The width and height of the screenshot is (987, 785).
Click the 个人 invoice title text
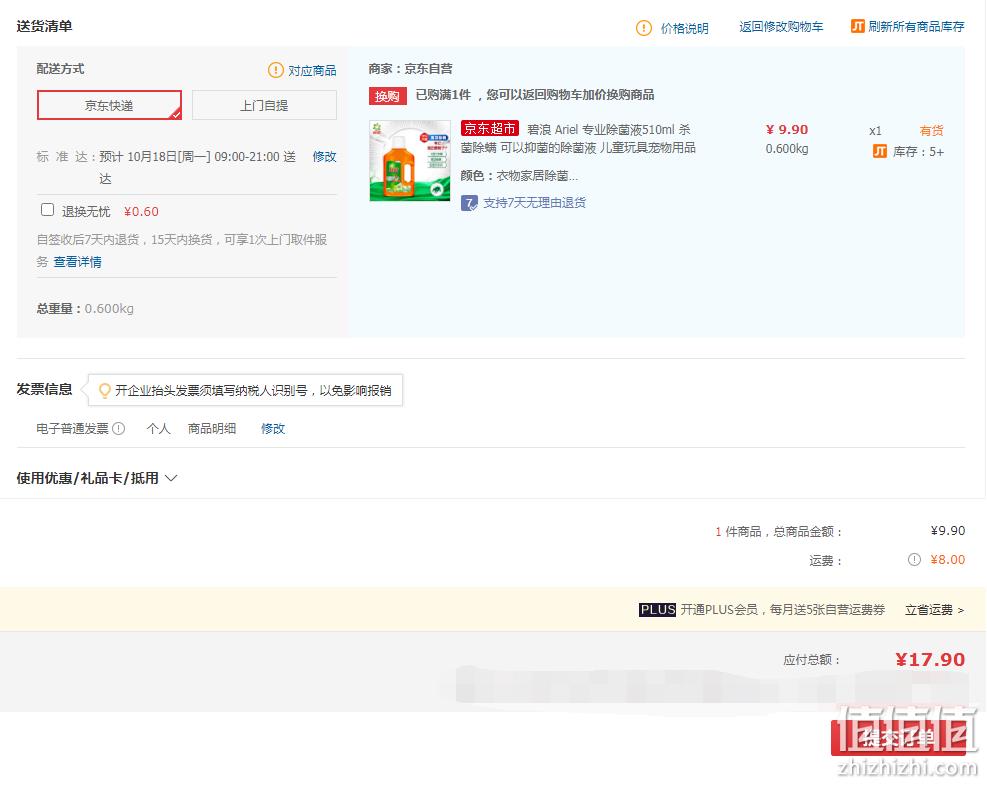pos(158,429)
